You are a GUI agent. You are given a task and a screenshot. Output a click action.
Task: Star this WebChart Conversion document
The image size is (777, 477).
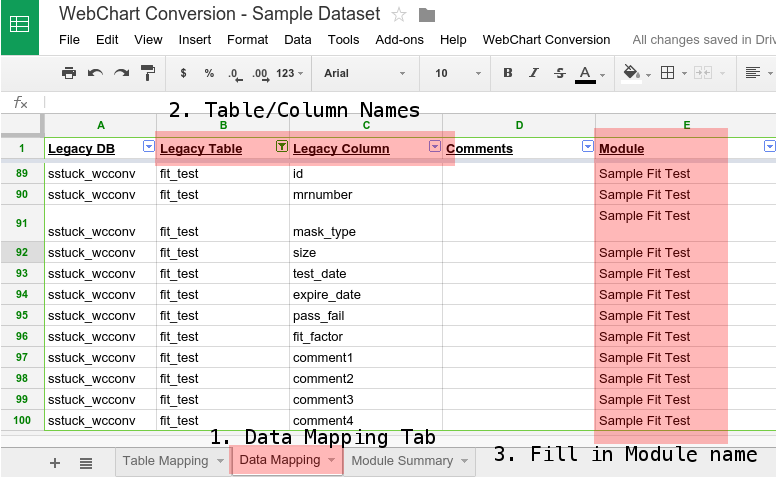[x=399, y=14]
